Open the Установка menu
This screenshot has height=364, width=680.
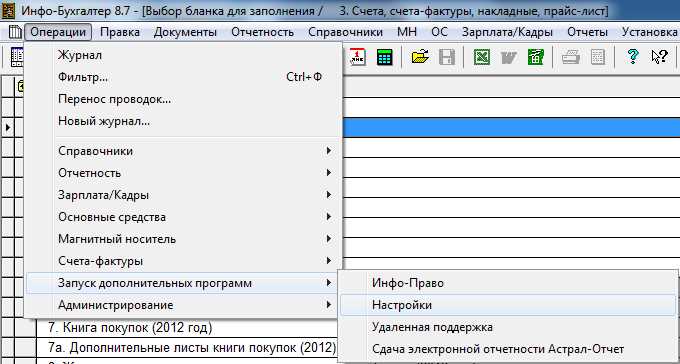point(649,32)
